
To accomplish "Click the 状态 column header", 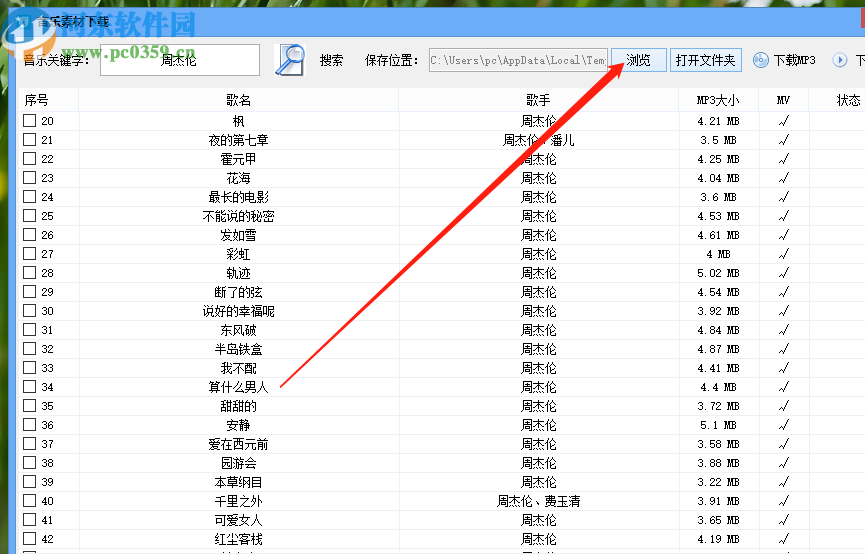I will 837,100.
